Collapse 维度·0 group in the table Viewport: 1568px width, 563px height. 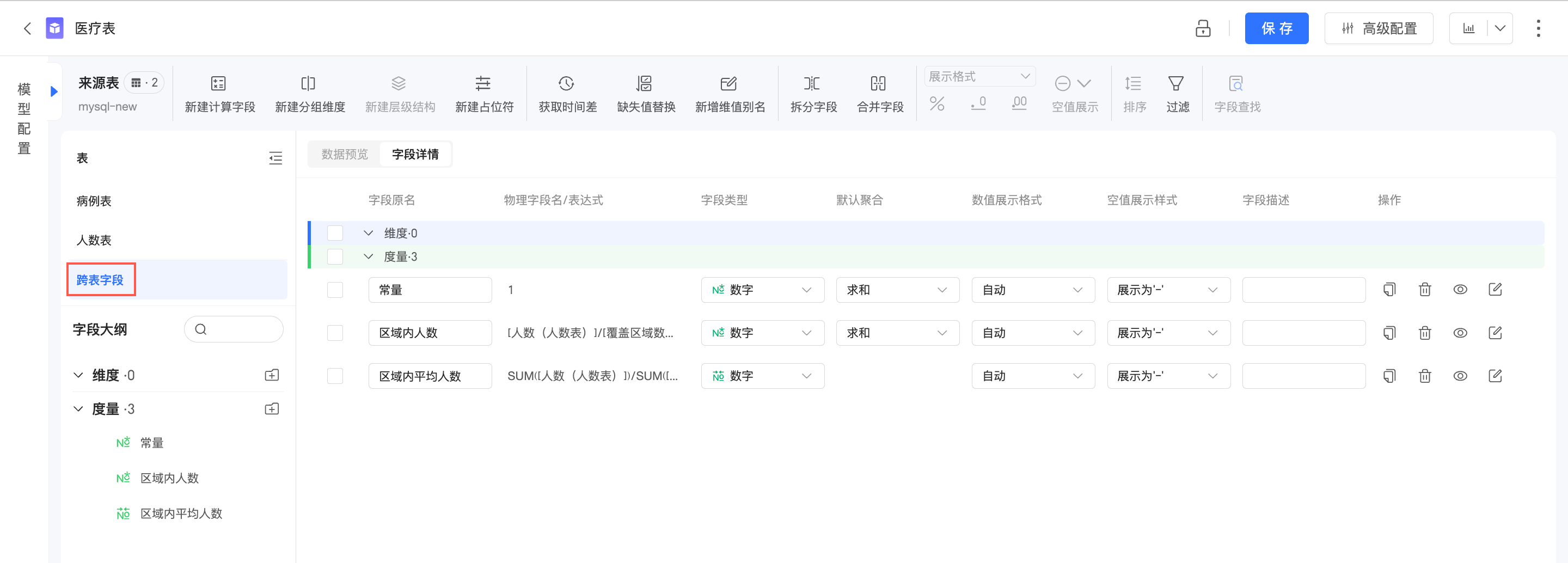pos(368,233)
